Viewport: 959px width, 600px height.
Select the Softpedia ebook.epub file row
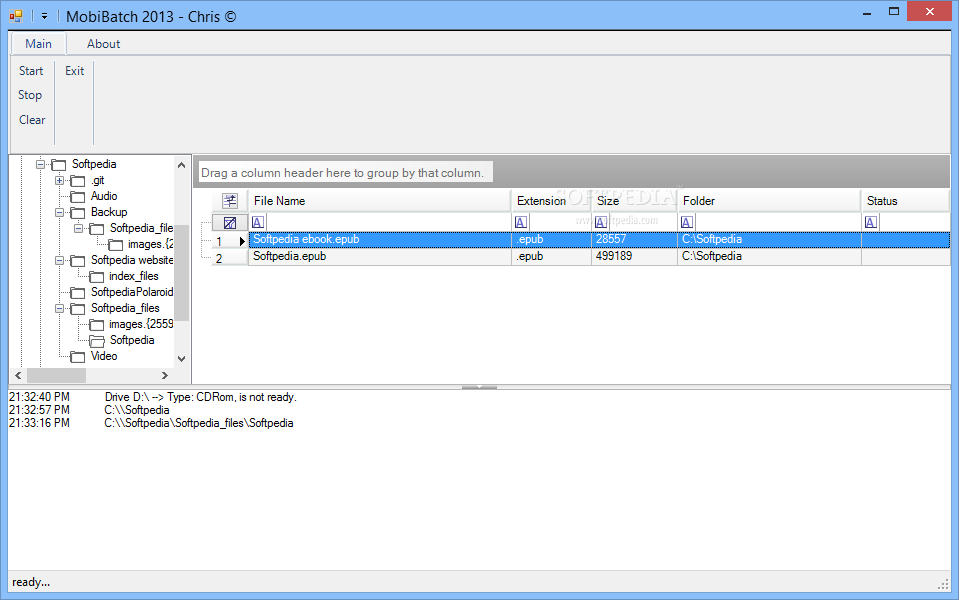599,240
